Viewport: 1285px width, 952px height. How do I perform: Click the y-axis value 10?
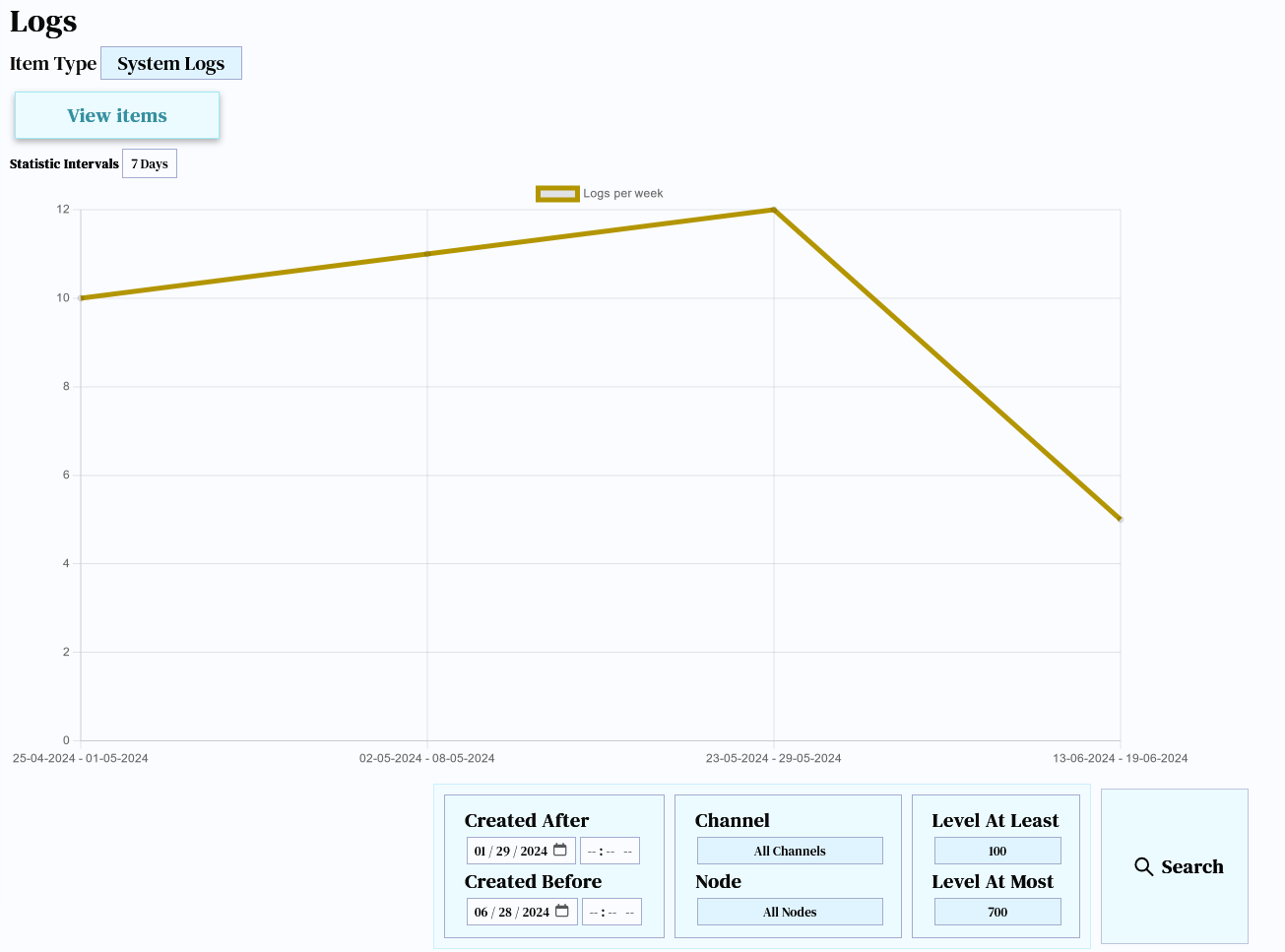63,297
